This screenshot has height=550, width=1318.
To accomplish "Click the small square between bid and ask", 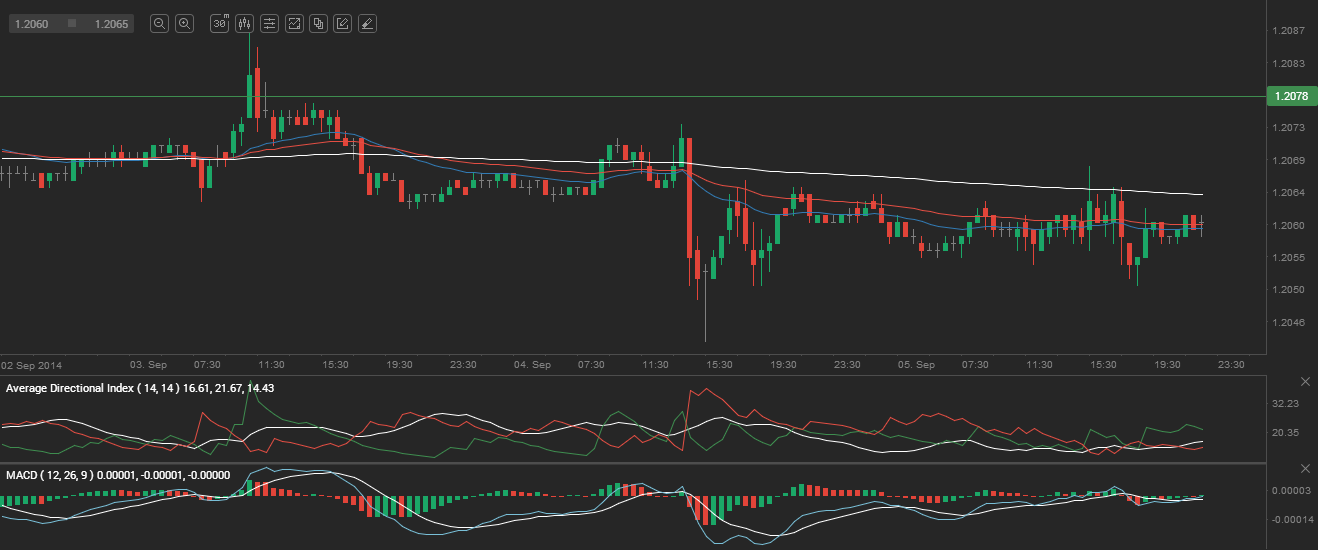I will pyautogui.click(x=72, y=23).
